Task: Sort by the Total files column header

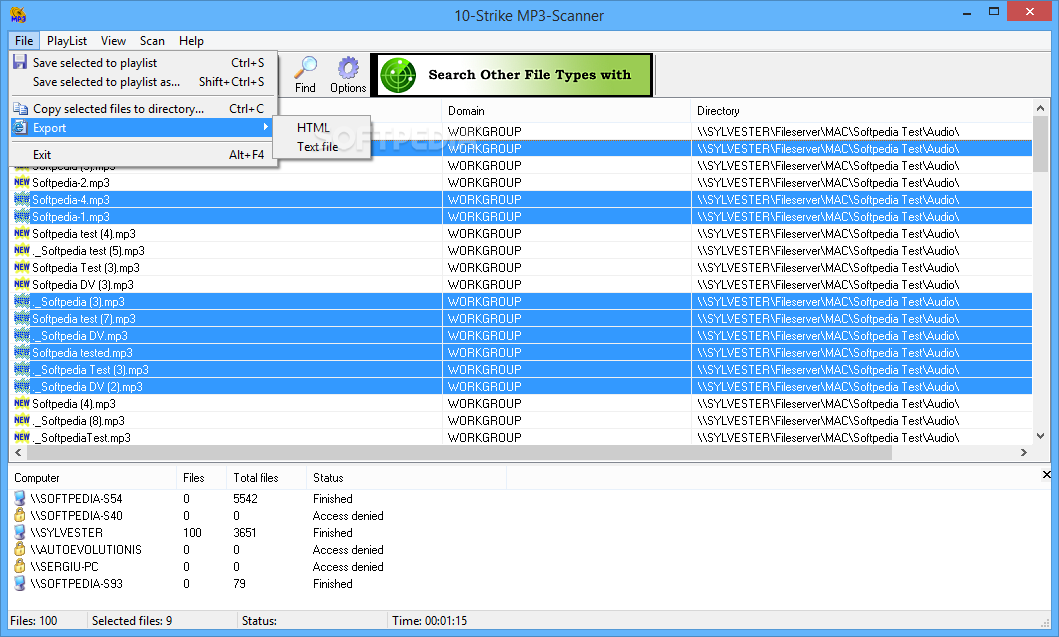Action: (265, 478)
